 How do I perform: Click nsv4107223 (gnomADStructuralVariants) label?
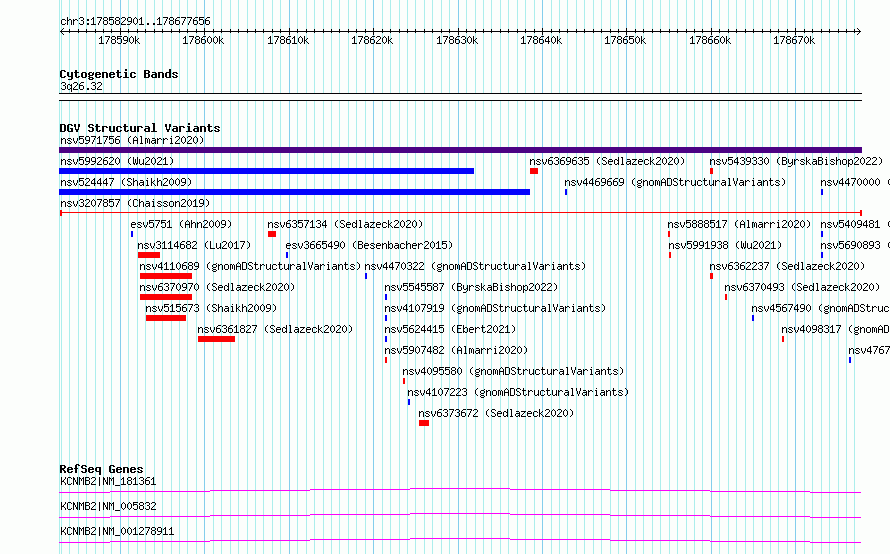pos(518,392)
